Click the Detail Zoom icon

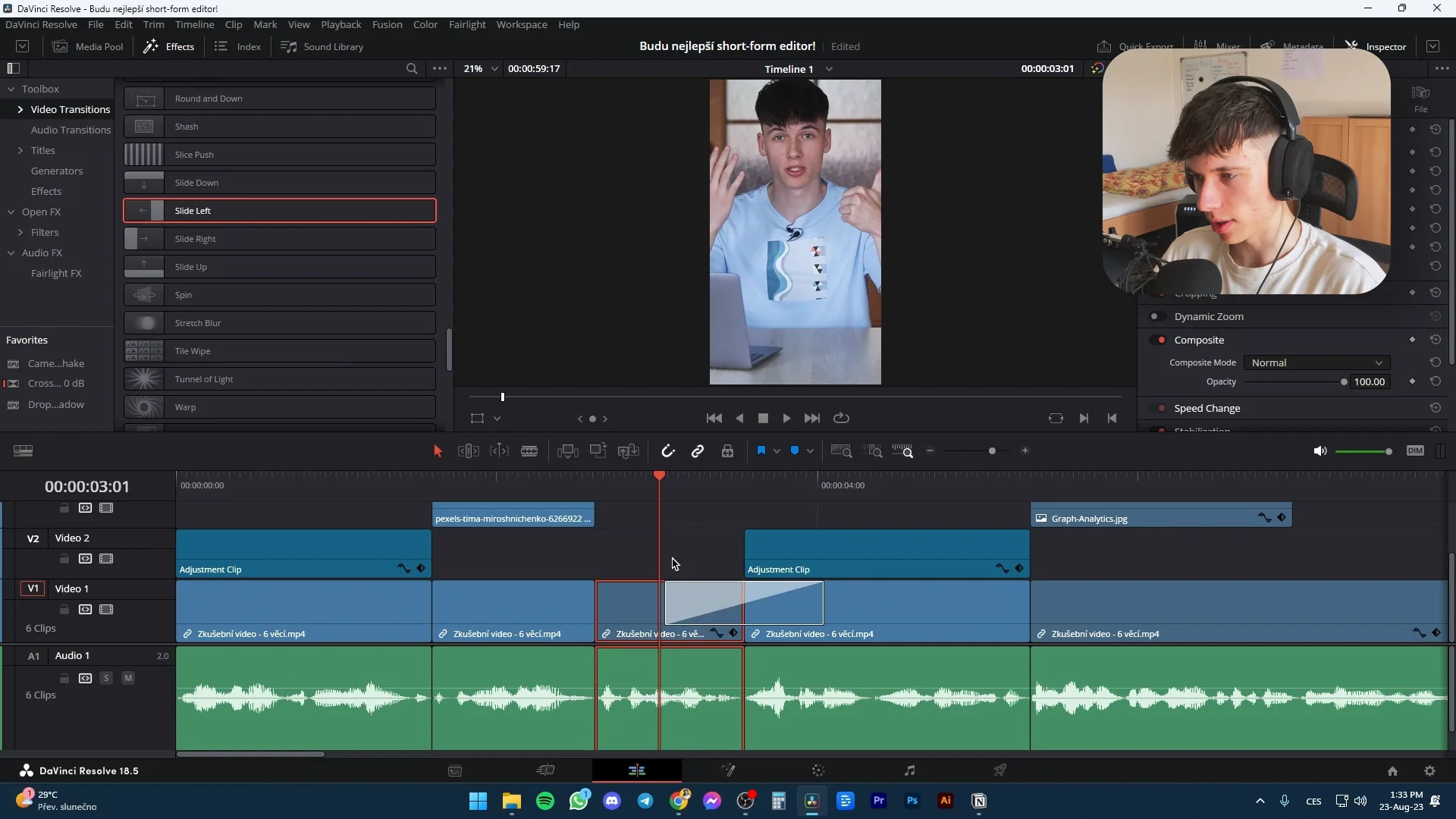[873, 451]
